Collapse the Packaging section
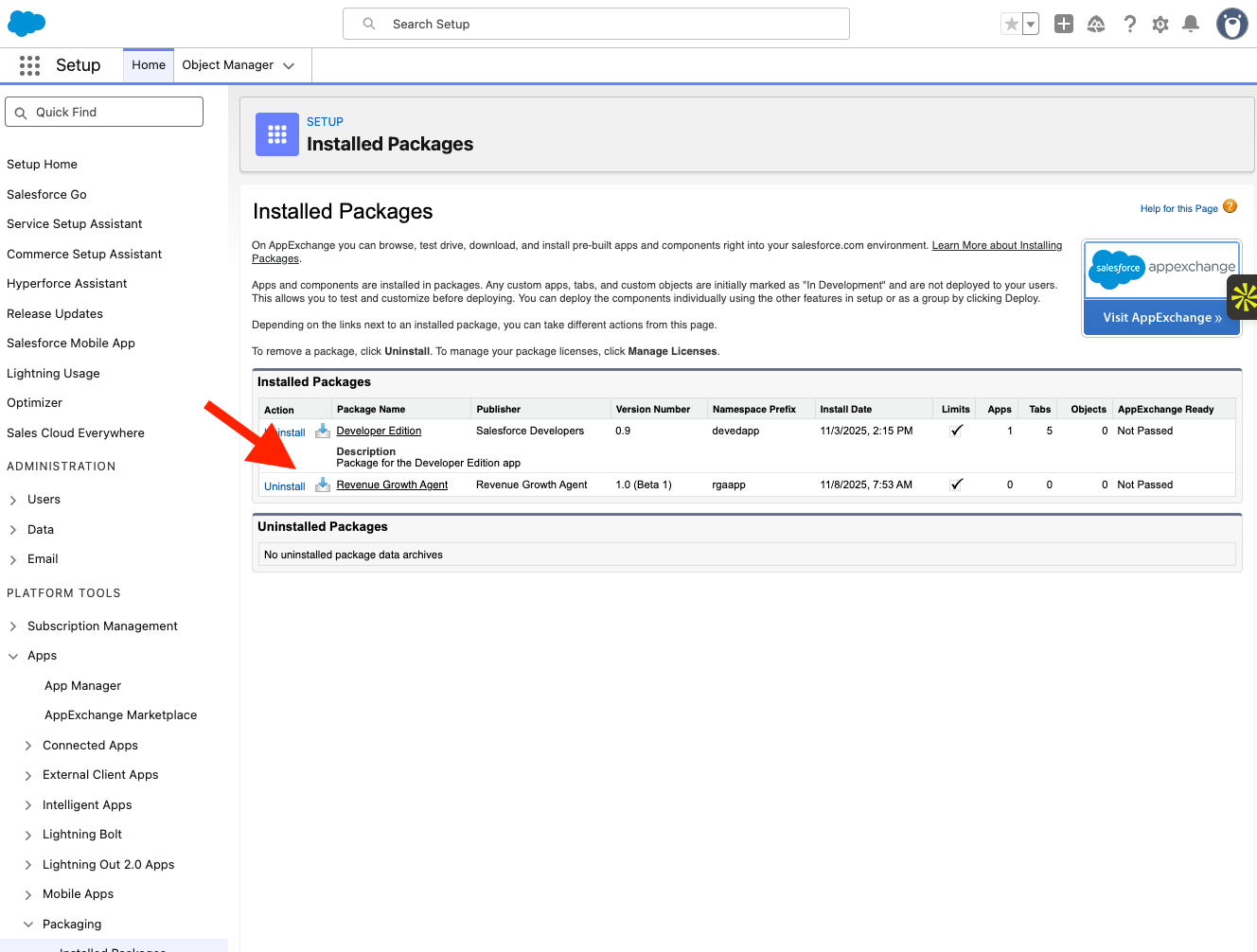 click(27, 924)
